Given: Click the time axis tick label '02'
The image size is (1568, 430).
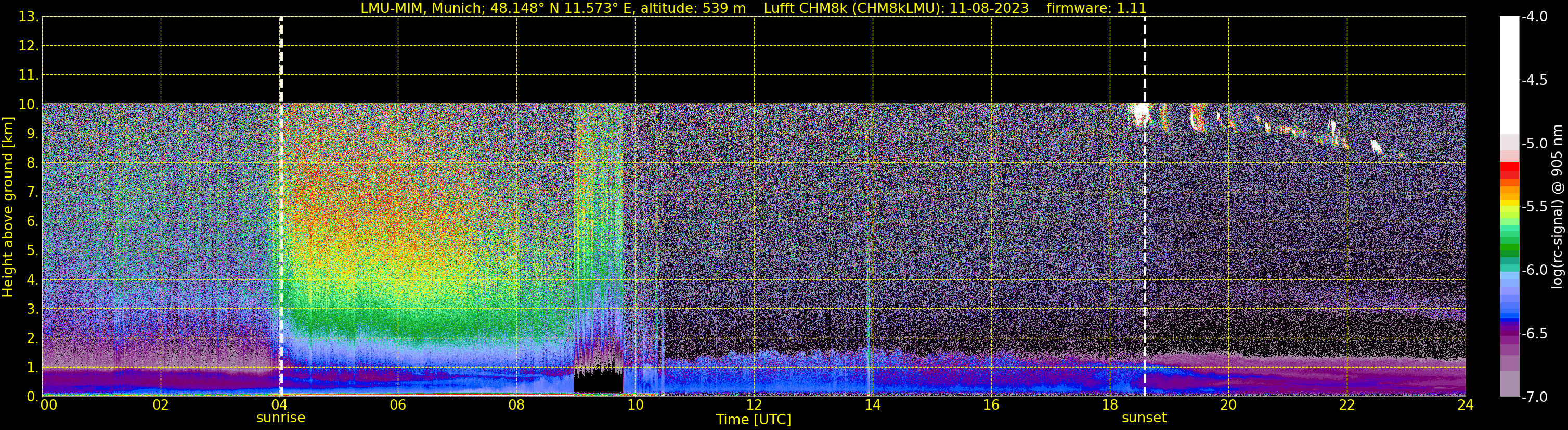Looking at the screenshot, I should tap(161, 405).
